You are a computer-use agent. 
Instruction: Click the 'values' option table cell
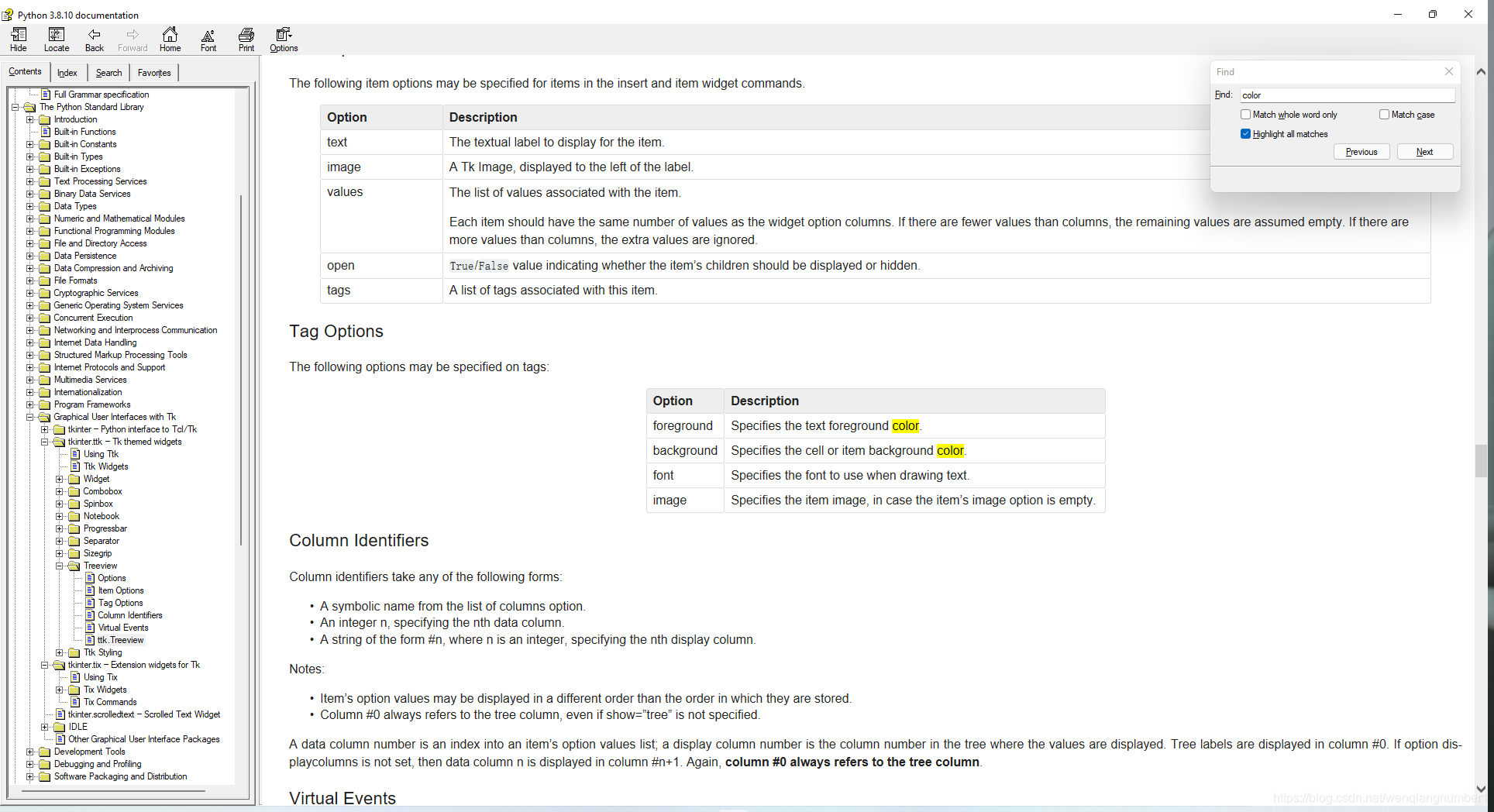(381, 216)
